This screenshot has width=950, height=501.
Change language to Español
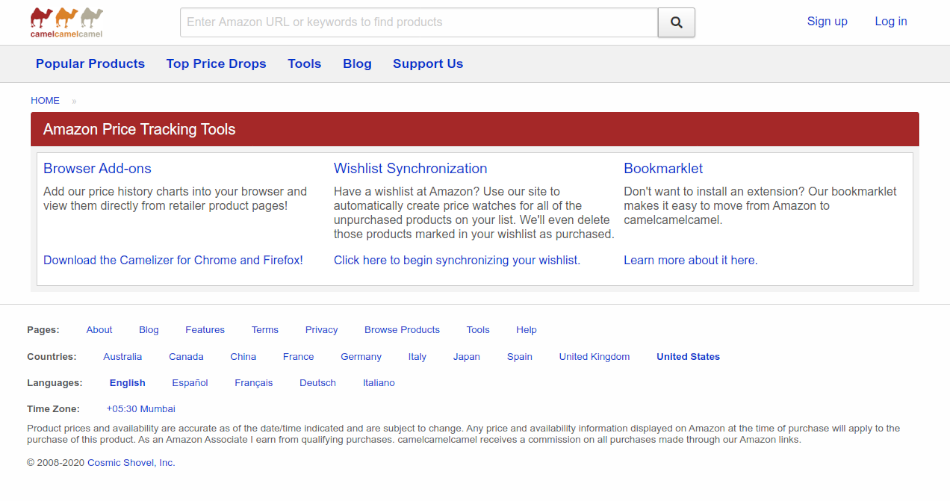point(190,383)
